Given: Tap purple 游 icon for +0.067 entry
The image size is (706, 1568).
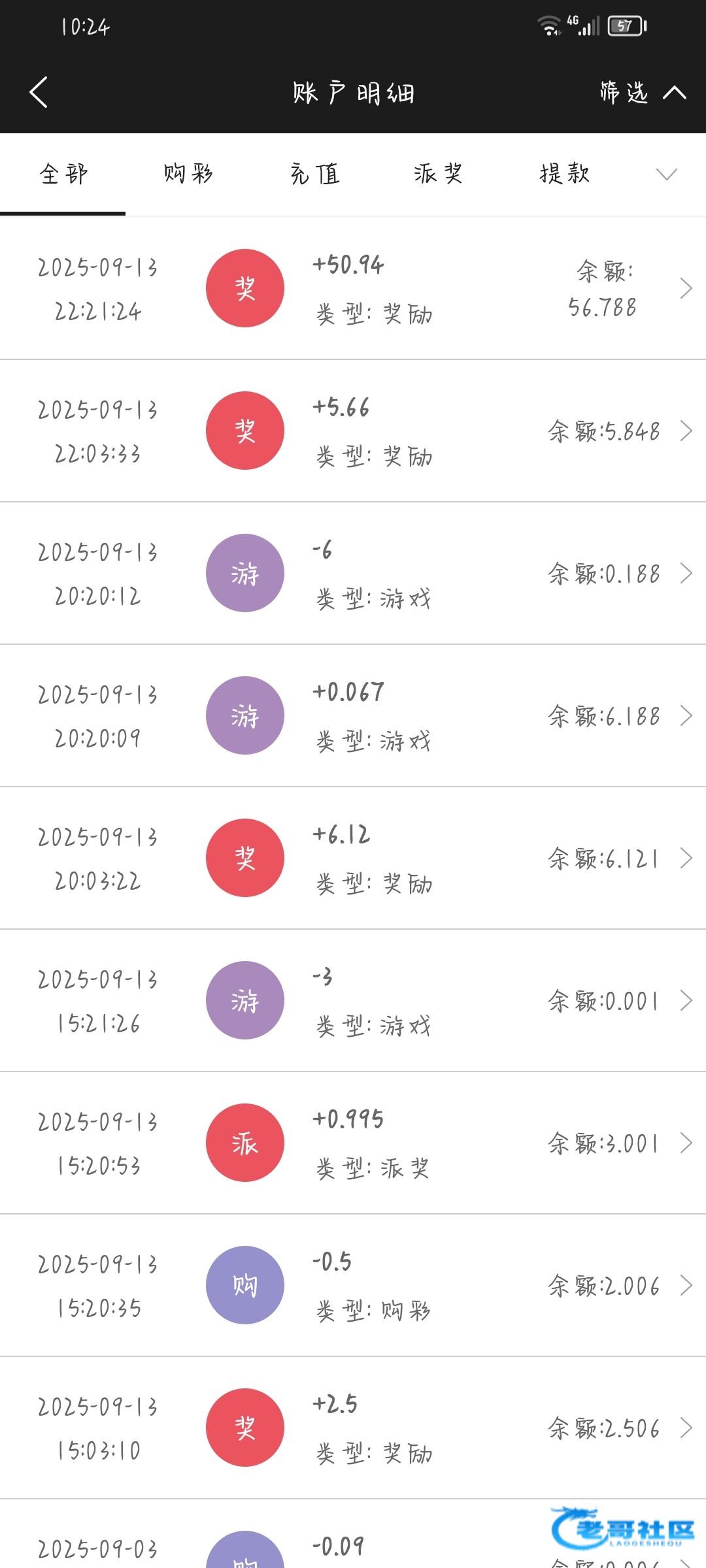Looking at the screenshot, I should pyautogui.click(x=245, y=715).
